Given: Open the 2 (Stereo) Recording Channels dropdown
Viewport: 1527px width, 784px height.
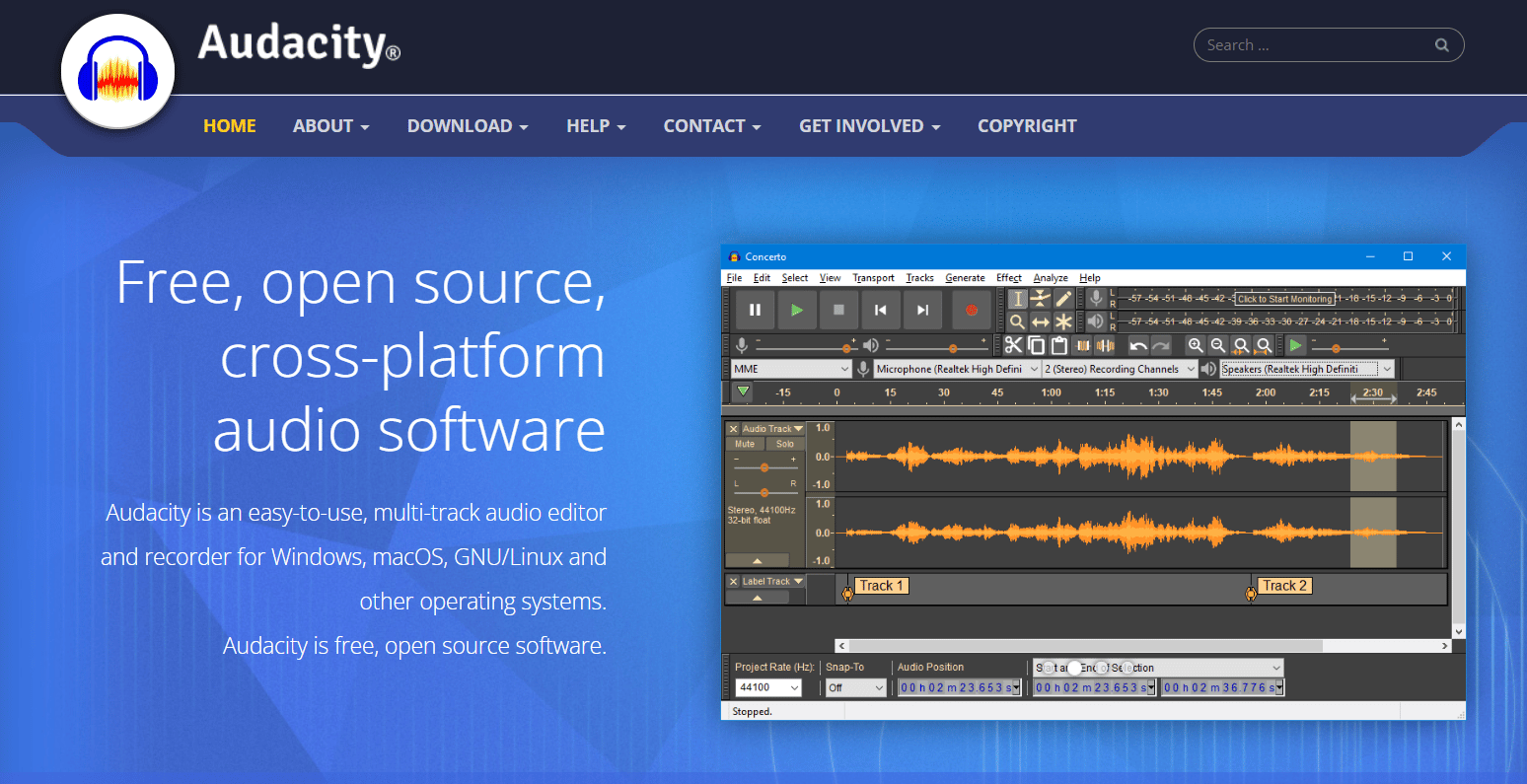Looking at the screenshot, I should click(x=1121, y=369).
